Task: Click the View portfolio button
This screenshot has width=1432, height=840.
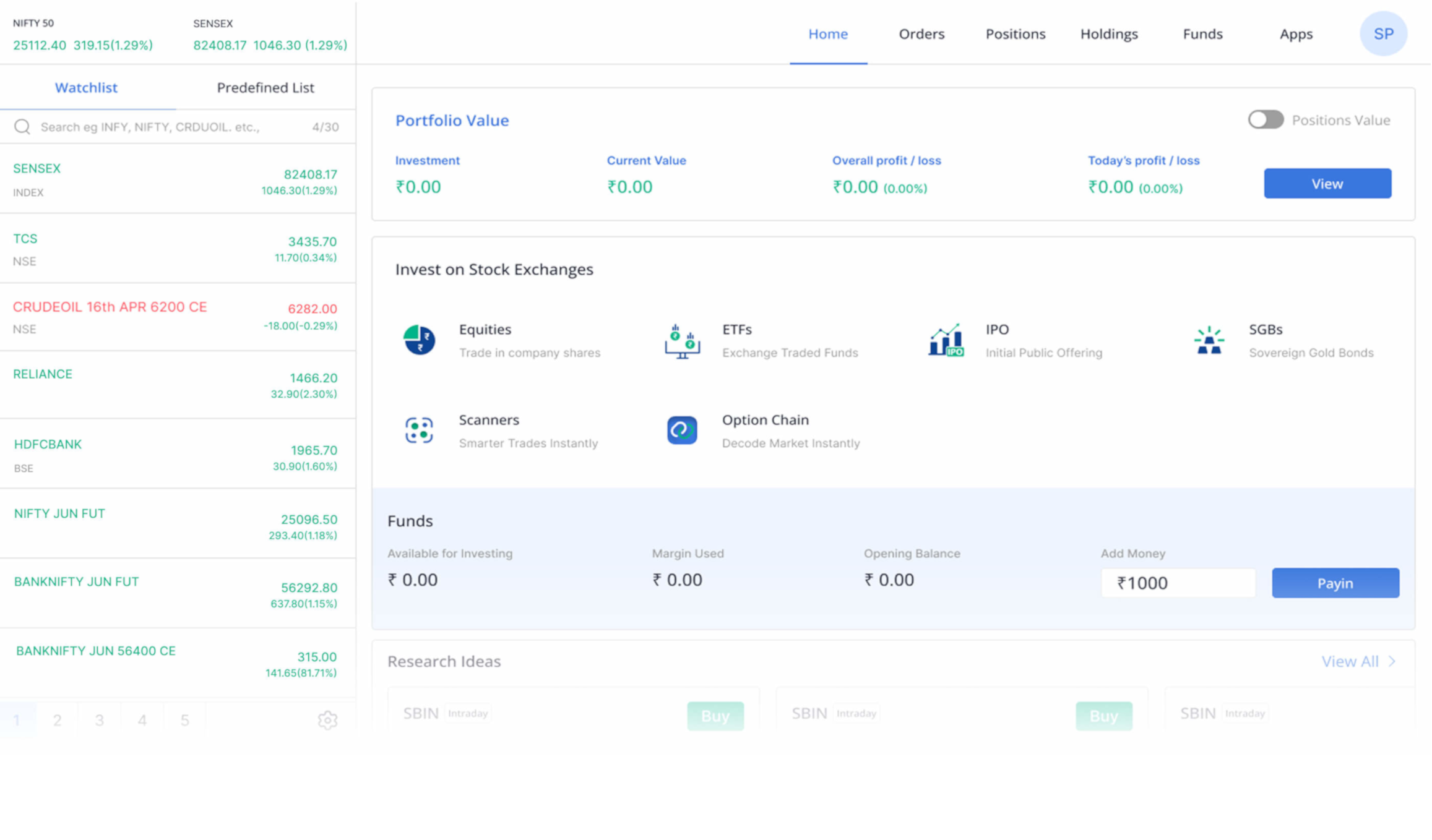Action: pos(1327,184)
